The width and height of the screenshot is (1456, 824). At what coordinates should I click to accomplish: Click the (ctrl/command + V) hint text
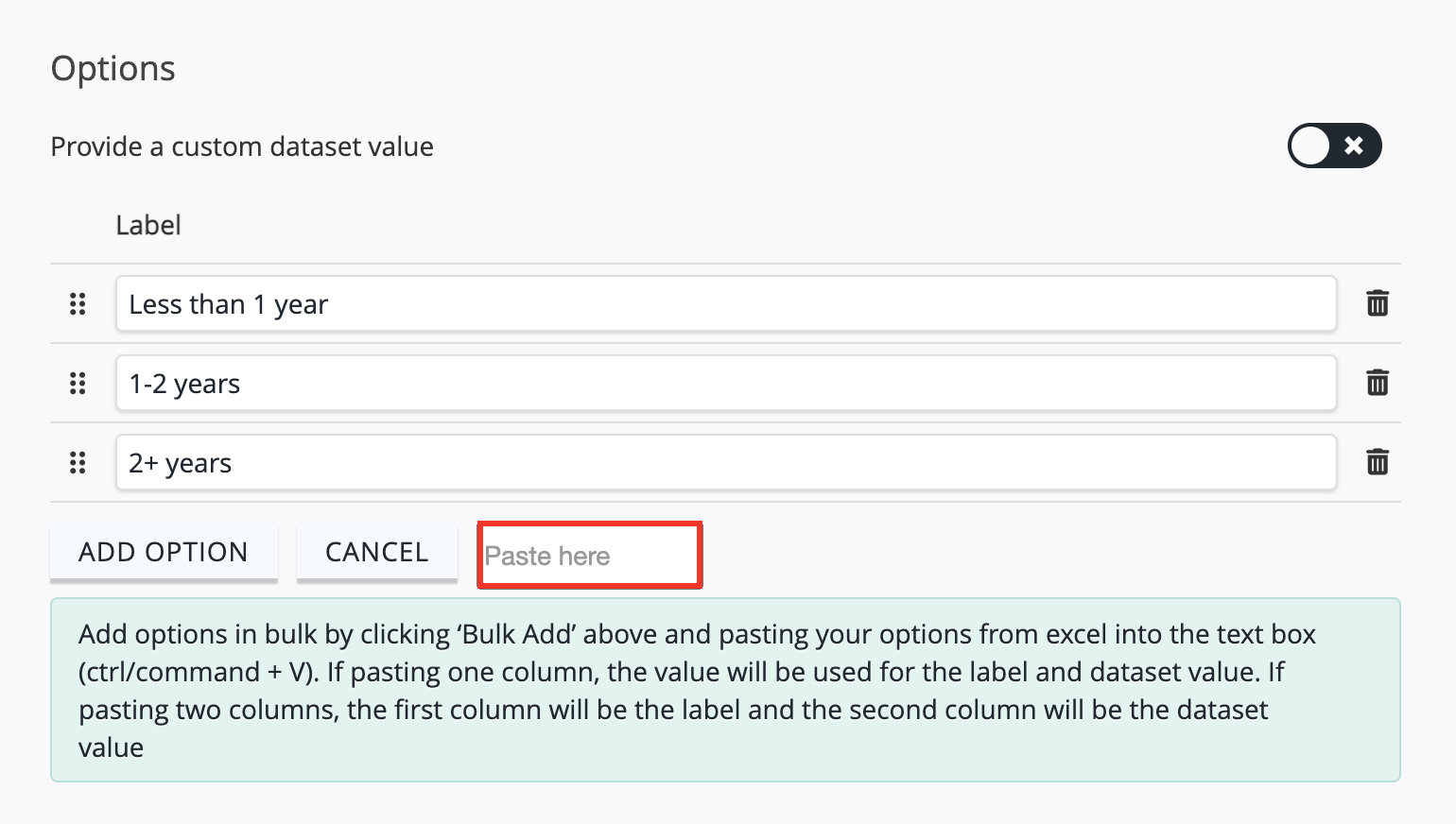click(199, 672)
